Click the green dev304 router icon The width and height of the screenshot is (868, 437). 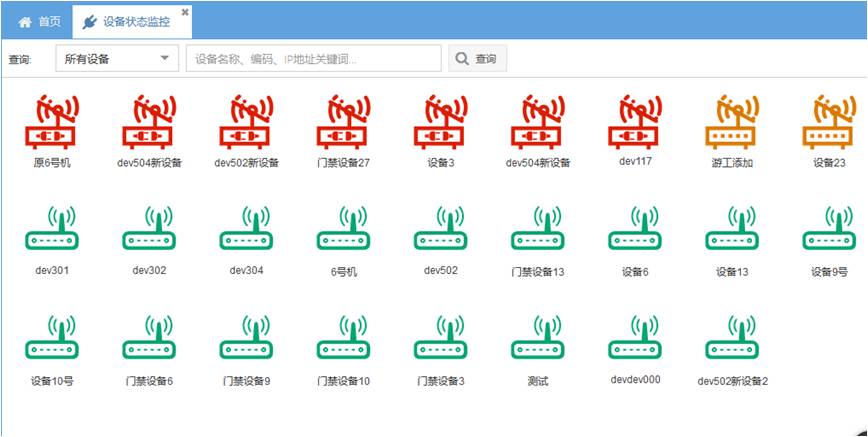(246, 228)
